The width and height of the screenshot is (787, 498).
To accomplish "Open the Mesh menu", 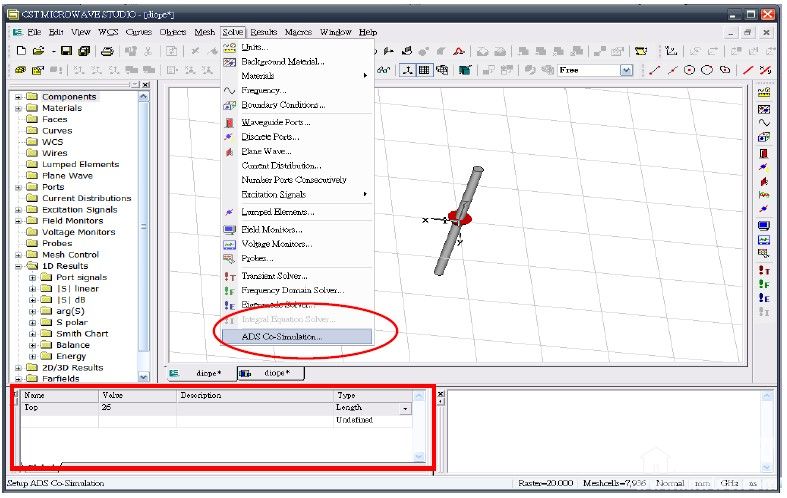I will [x=204, y=32].
